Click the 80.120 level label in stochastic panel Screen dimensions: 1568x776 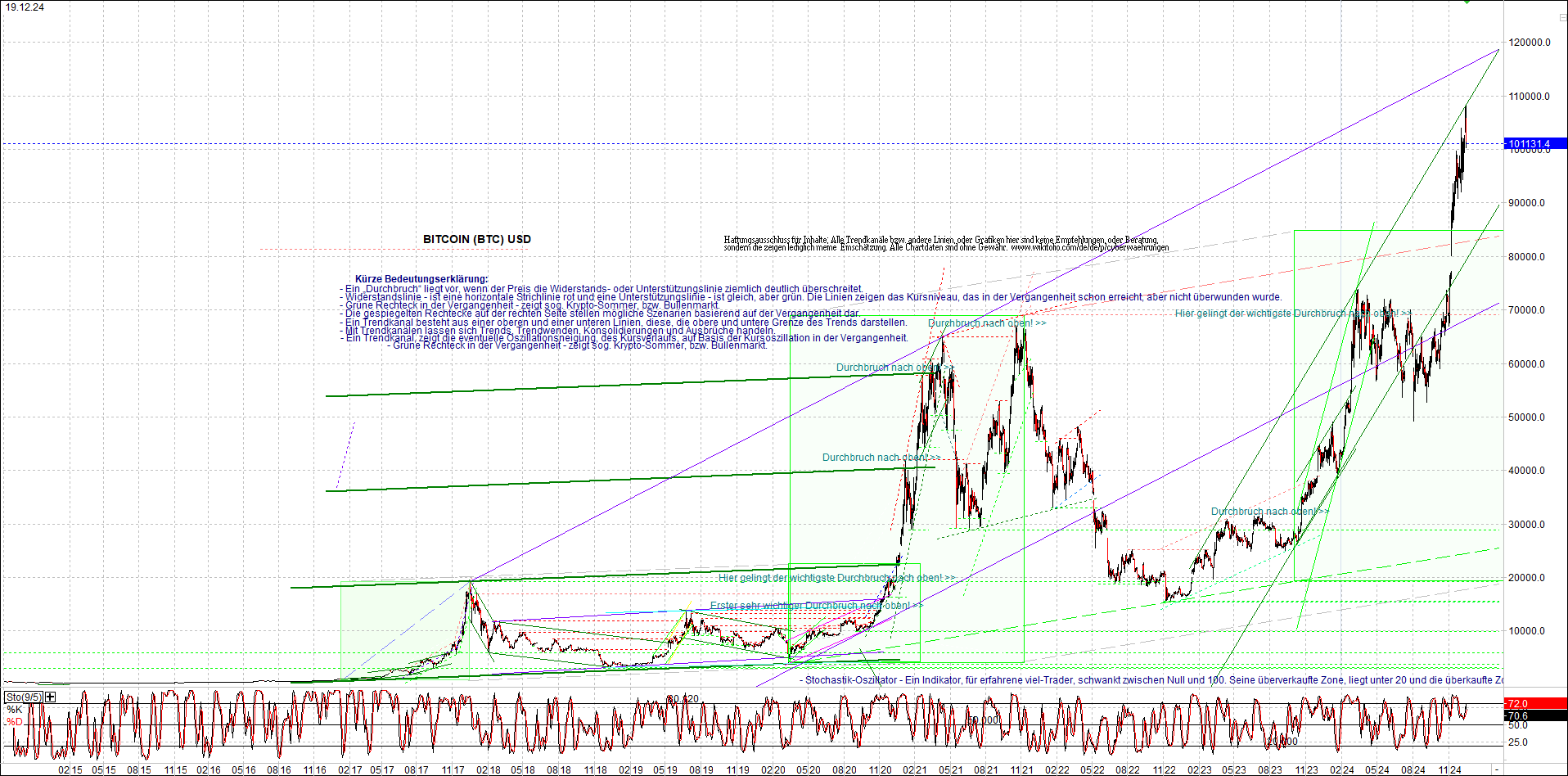[x=683, y=698]
